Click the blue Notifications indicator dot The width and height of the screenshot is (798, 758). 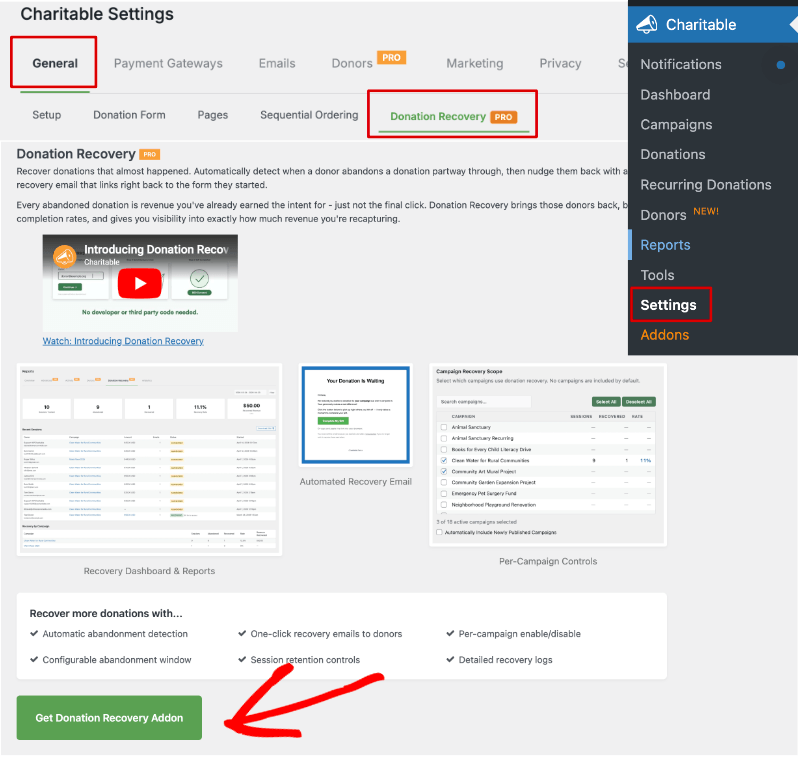pos(780,65)
